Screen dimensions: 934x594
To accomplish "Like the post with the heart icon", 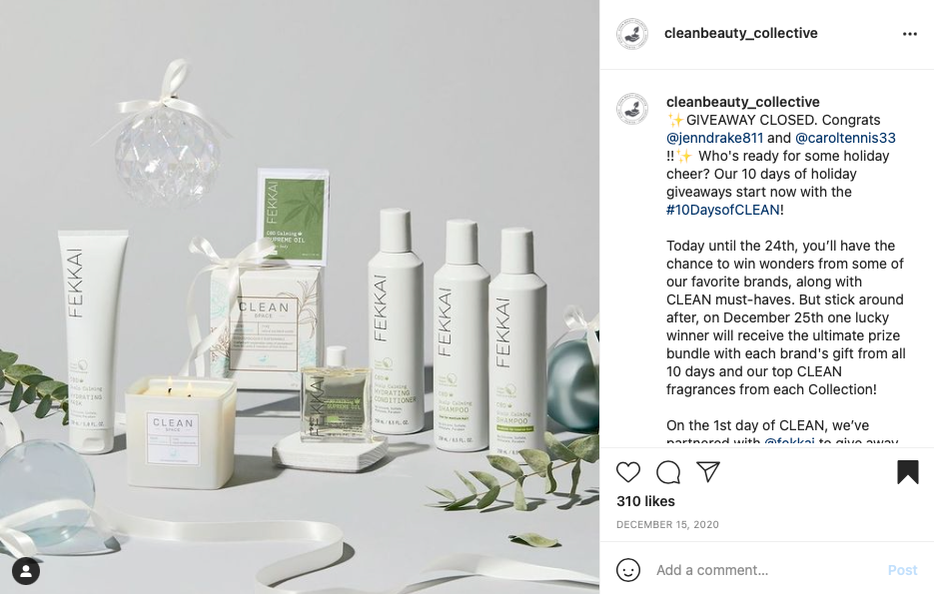I will point(628,472).
